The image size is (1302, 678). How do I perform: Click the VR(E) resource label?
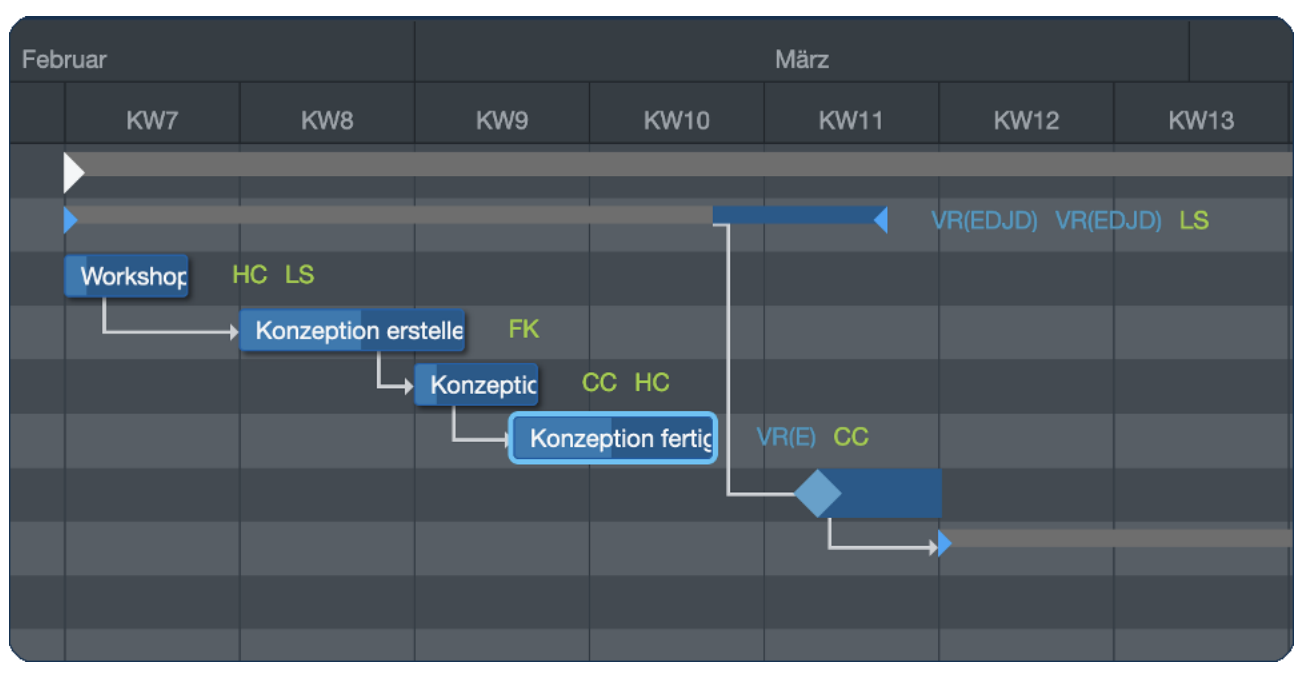click(786, 437)
